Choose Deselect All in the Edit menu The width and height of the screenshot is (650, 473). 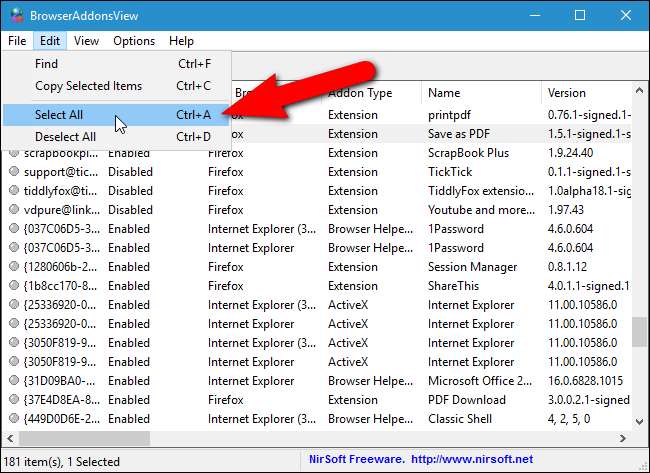(65, 137)
